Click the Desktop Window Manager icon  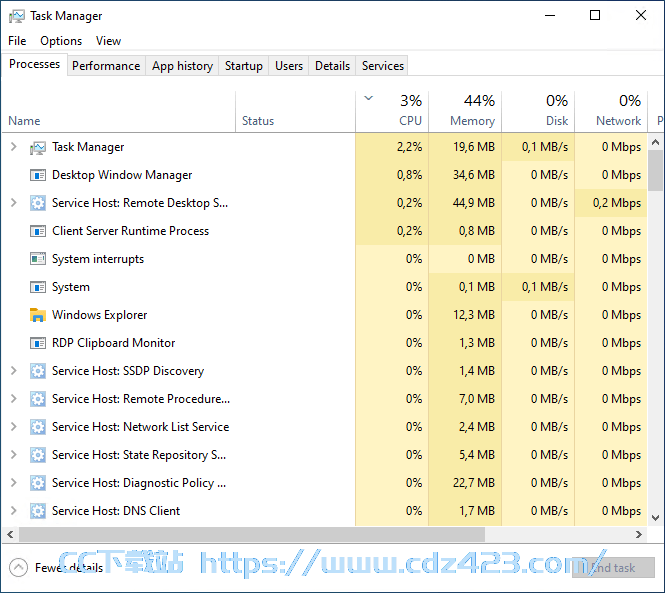(38, 175)
